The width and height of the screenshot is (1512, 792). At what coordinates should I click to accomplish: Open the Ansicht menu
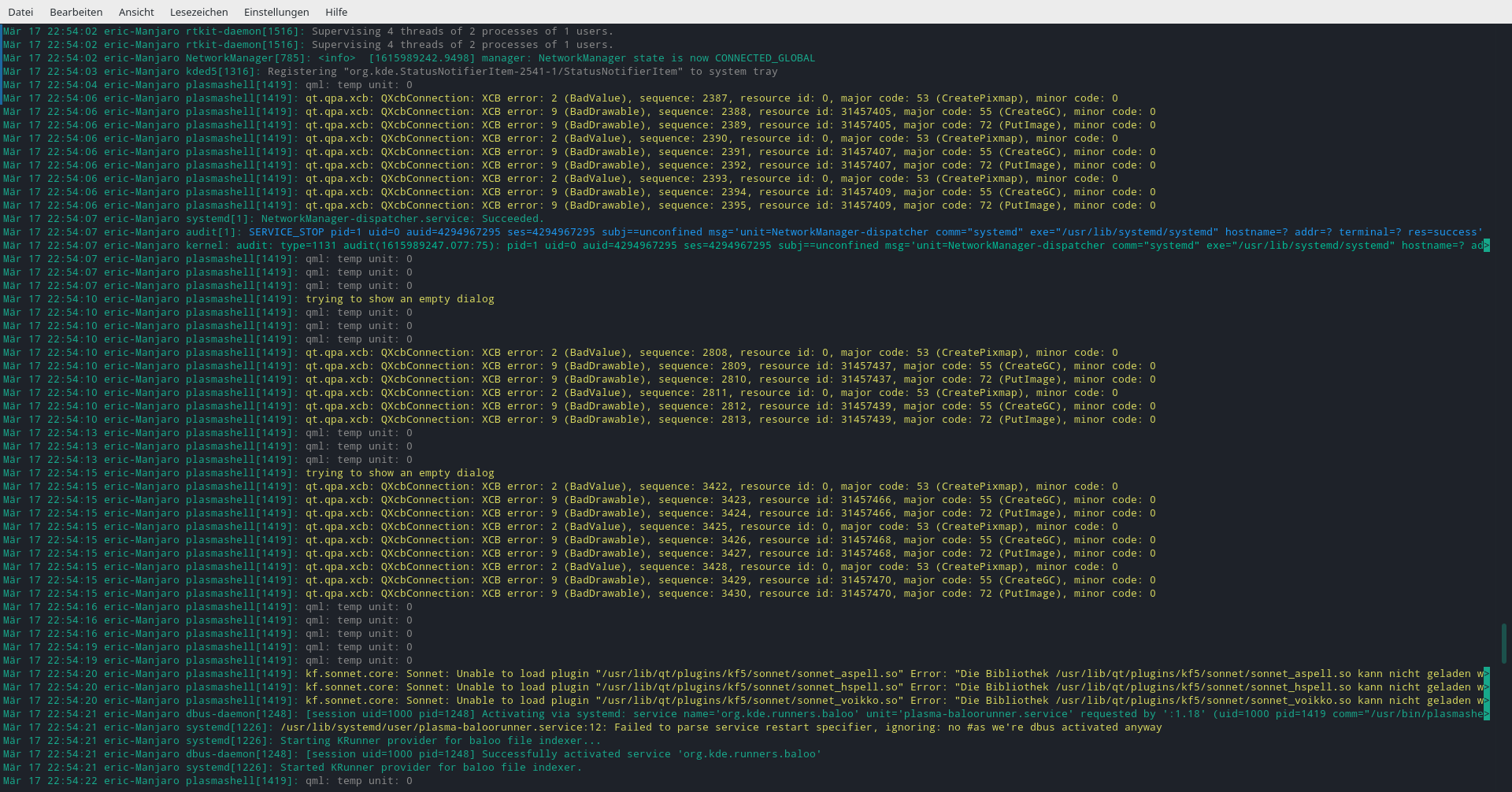[136, 12]
